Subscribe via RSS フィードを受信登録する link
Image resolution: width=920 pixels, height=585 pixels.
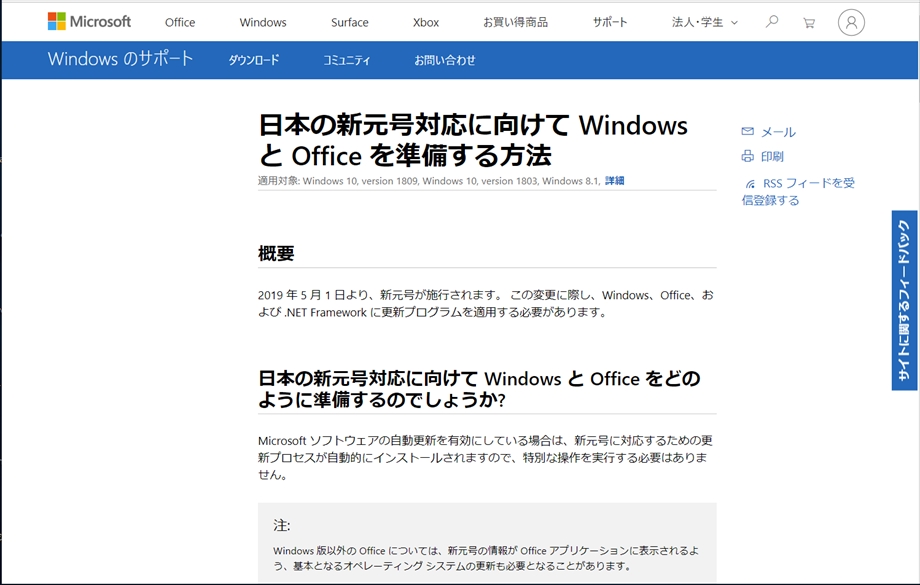(x=799, y=191)
